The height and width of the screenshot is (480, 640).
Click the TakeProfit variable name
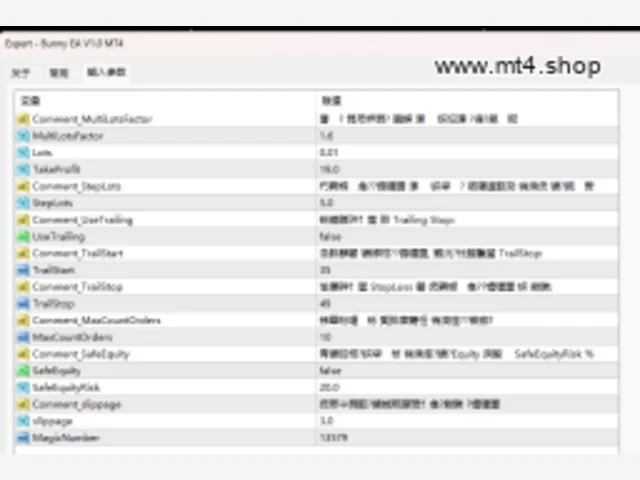tap(56, 169)
